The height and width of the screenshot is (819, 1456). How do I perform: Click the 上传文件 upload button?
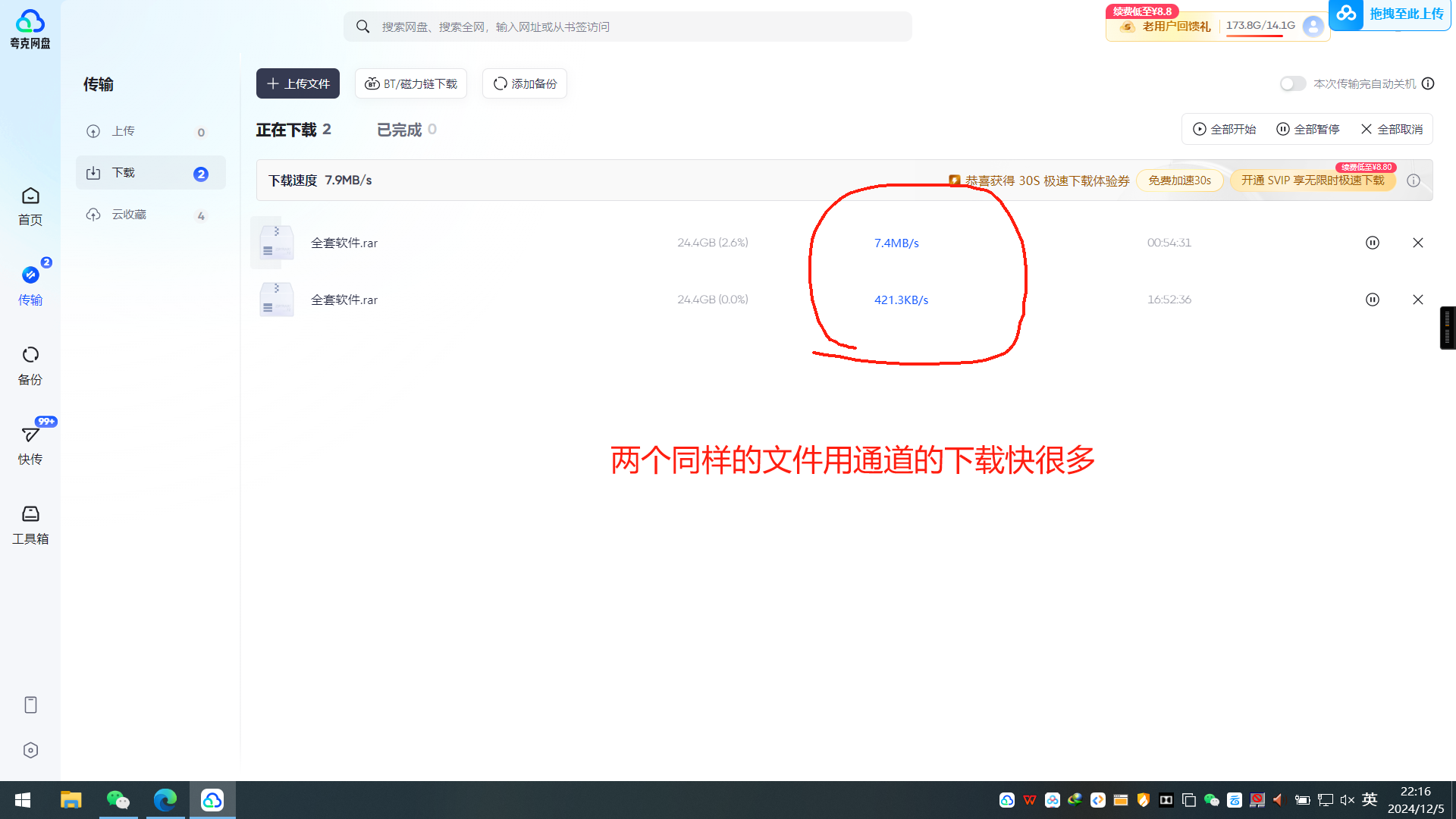tap(297, 83)
